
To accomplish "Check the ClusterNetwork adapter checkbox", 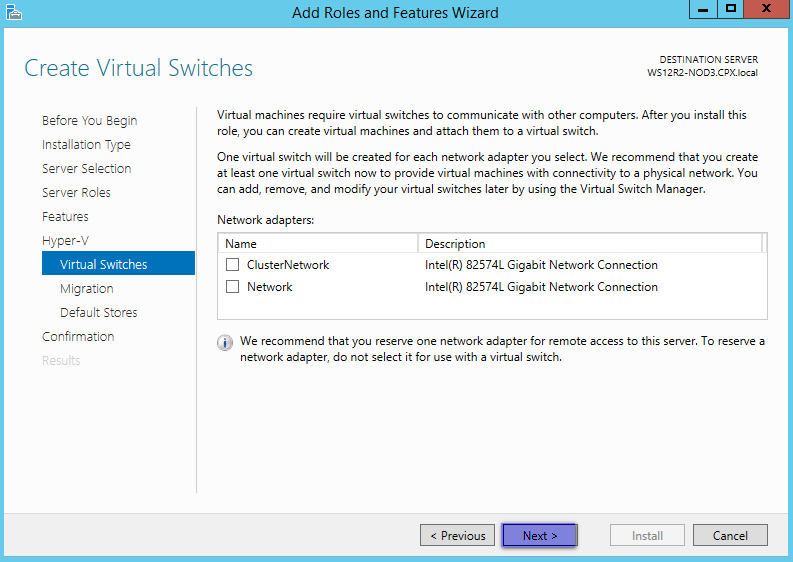I will [233, 265].
